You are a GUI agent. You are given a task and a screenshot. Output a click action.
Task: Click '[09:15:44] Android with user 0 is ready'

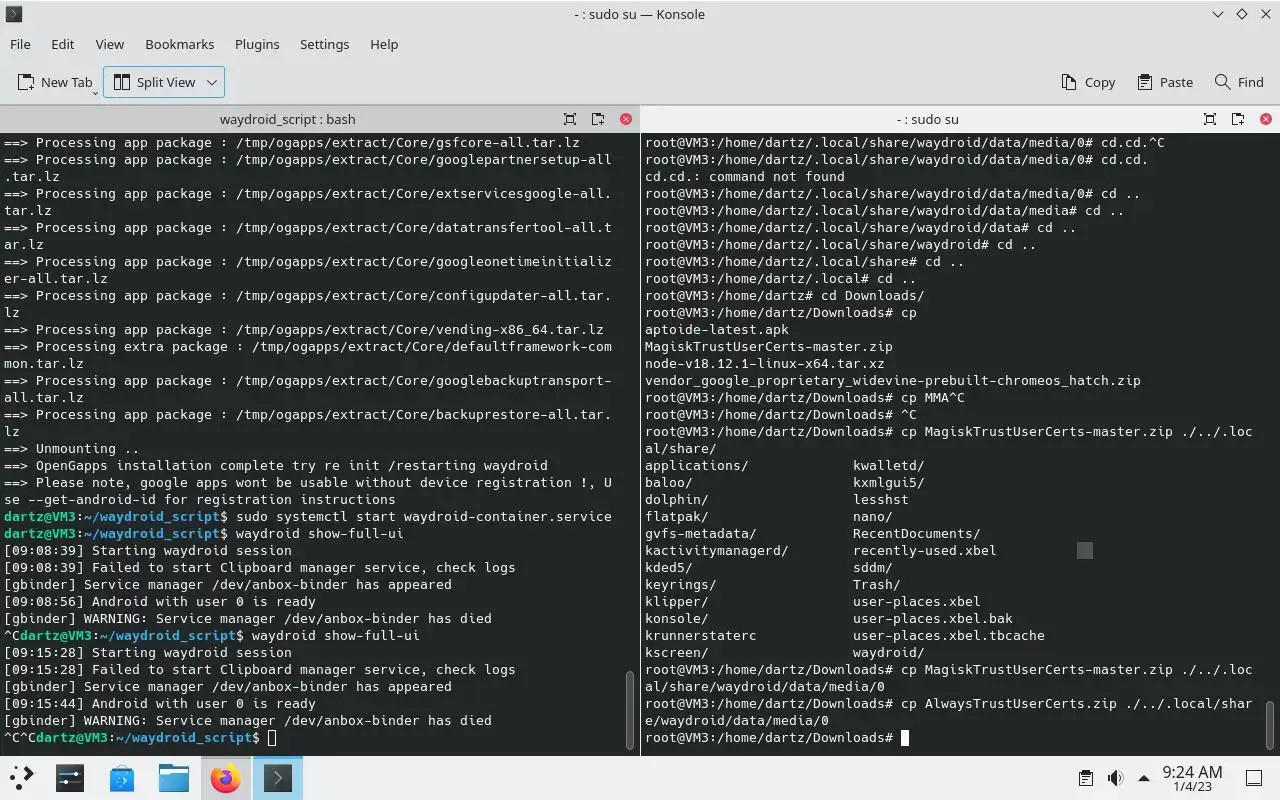(x=160, y=704)
